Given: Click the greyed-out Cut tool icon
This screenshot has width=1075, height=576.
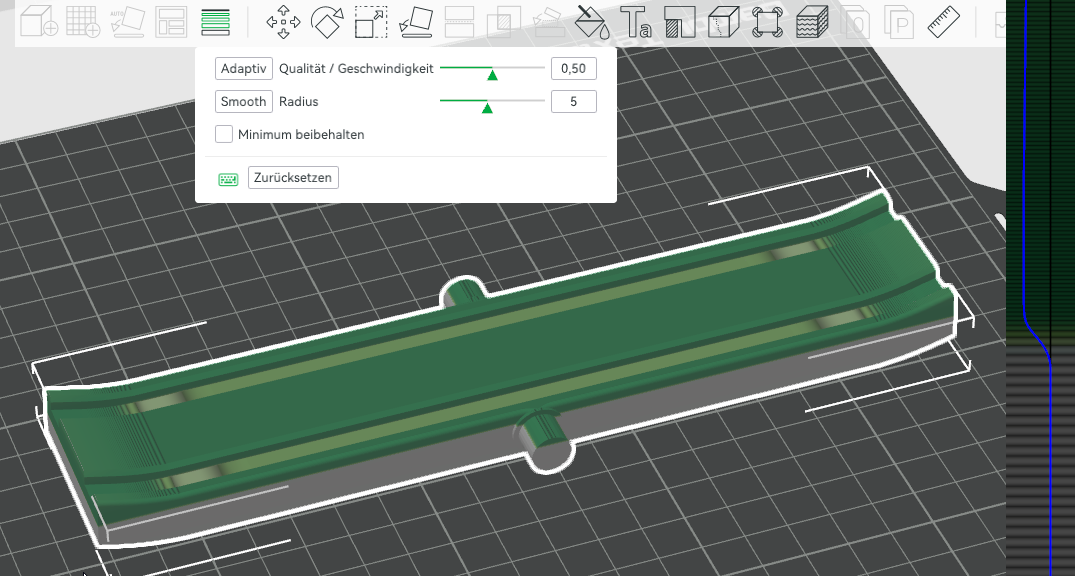Looking at the screenshot, I should click(x=459, y=22).
